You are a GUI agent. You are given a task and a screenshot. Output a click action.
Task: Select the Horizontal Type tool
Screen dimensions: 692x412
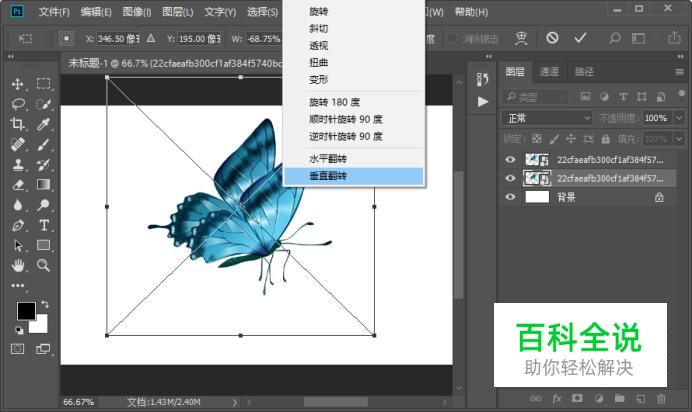(43, 225)
